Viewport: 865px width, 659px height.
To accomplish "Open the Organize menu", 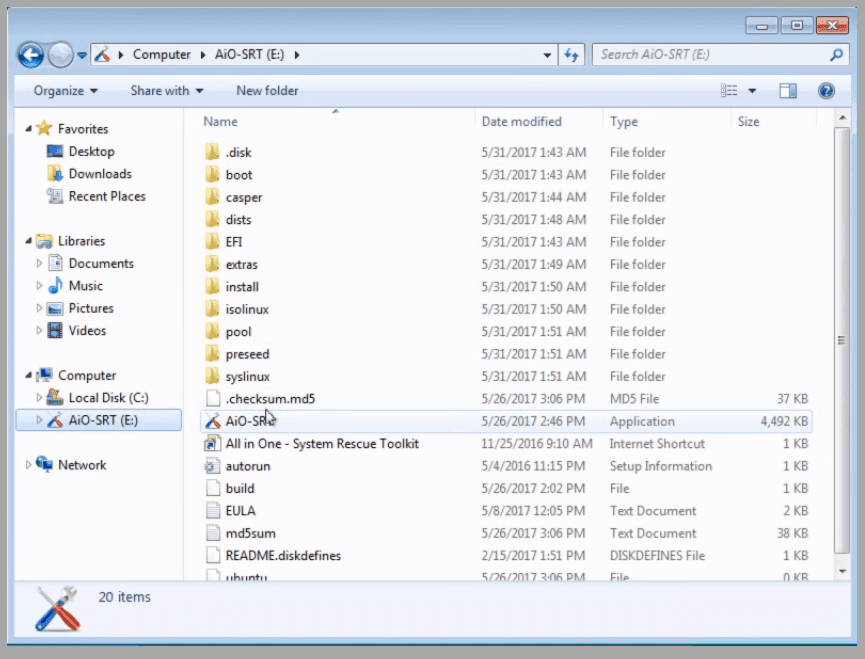I will pos(65,91).
